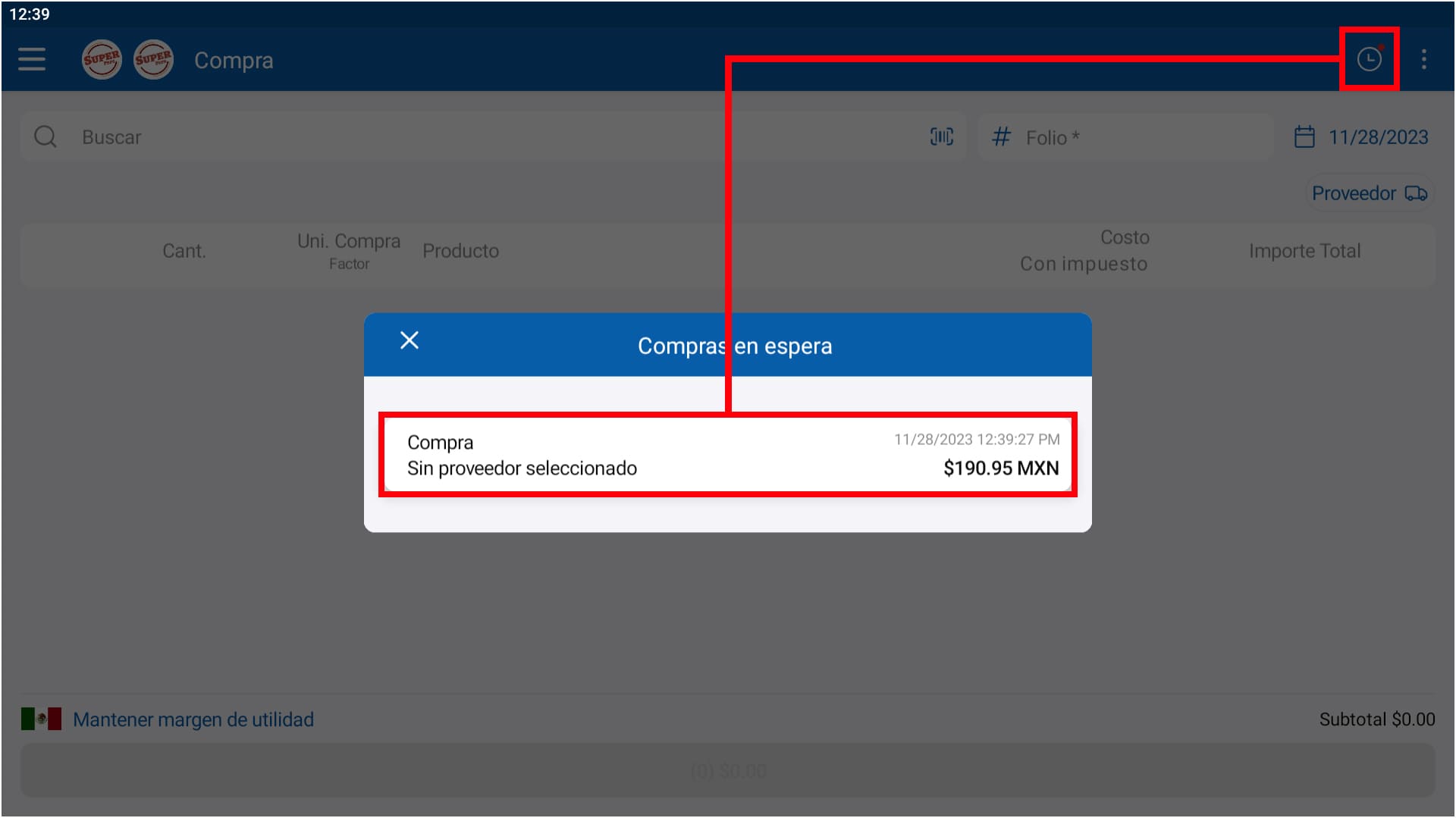Click the search magnifier icon

coord(45,136)
